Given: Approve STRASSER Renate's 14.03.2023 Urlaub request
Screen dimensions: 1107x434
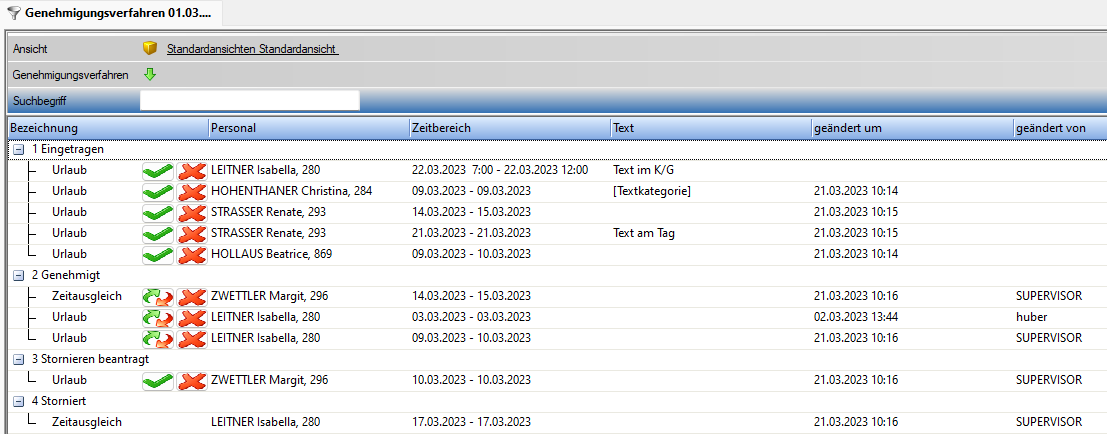Looking at the screenshot, I should 157,213.
